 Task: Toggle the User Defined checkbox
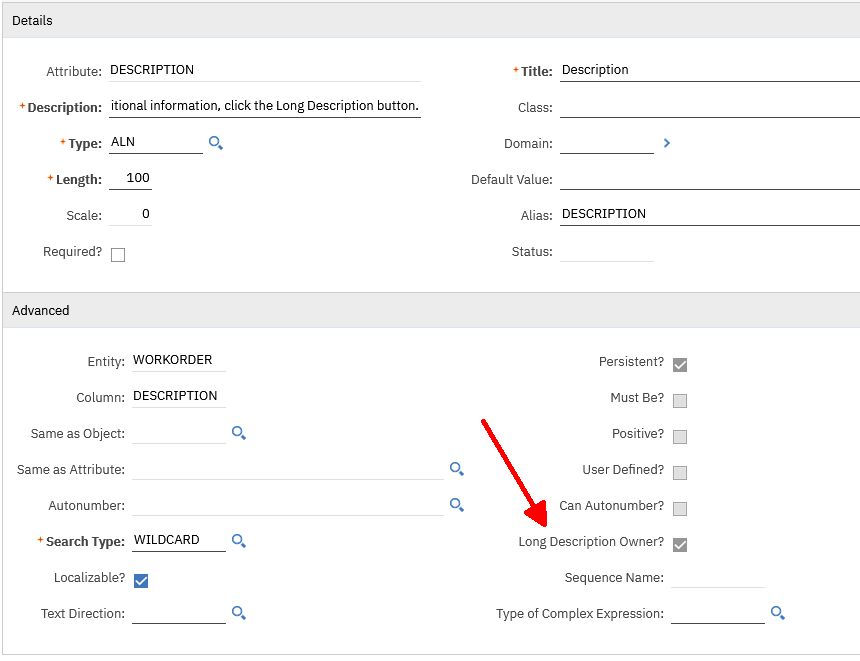click(679, 472)
